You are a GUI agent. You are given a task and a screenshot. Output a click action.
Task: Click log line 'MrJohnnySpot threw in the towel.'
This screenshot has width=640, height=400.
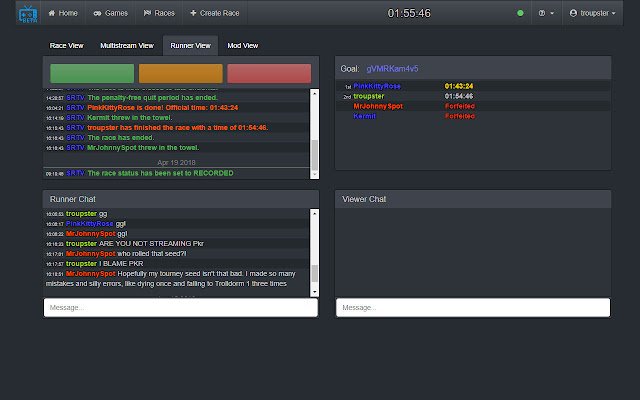(143, 148)
